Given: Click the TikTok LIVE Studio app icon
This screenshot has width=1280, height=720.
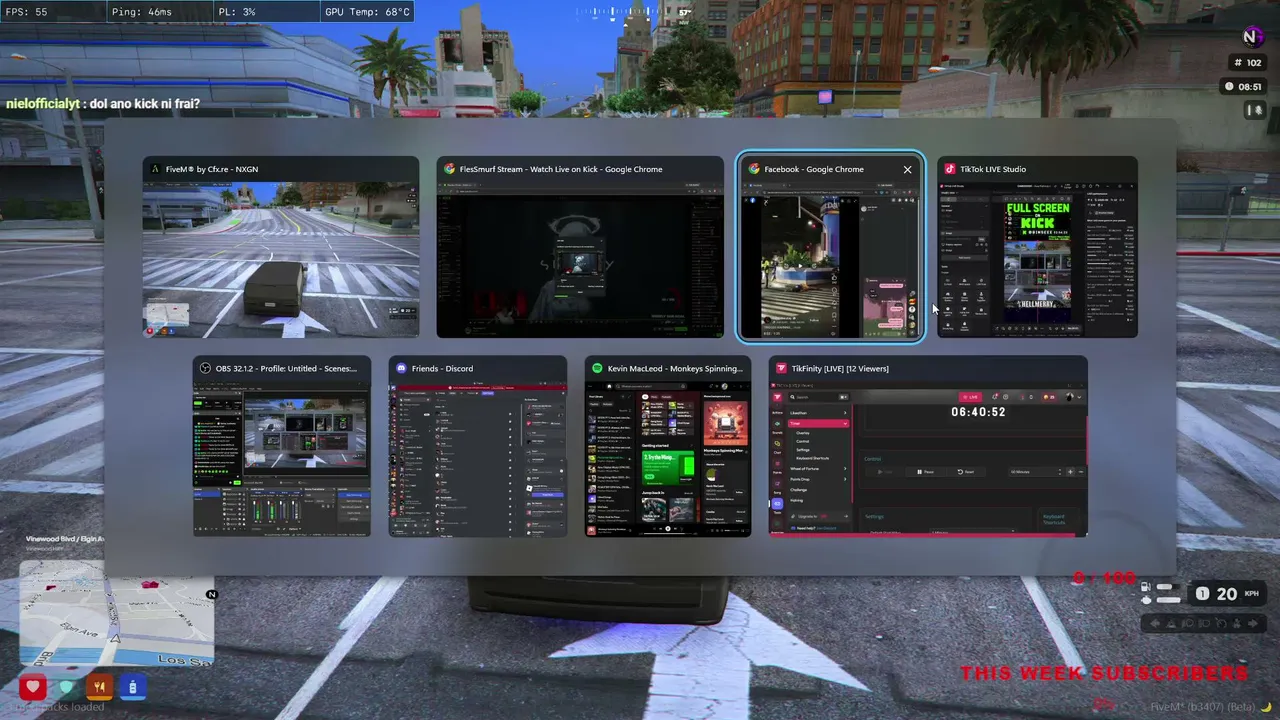Looking at the screenshot, I should (x=950, y=169).
